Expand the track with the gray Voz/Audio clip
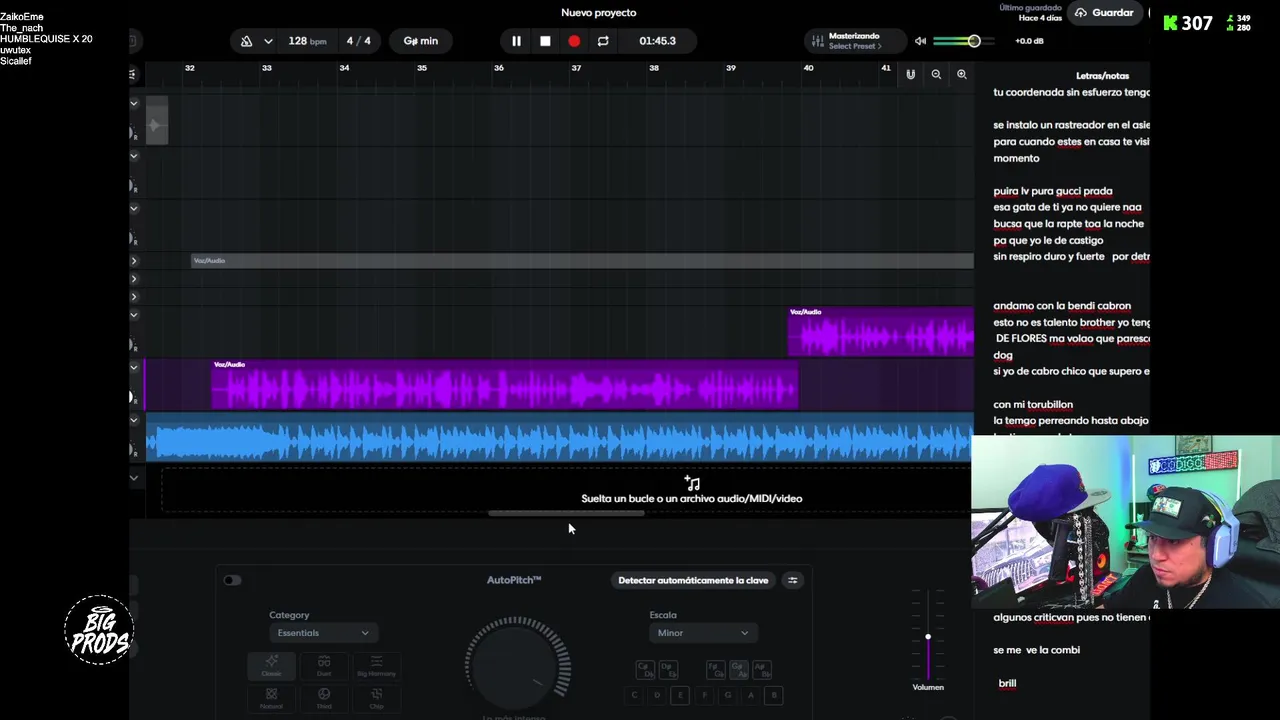 [x=134, y=261]
